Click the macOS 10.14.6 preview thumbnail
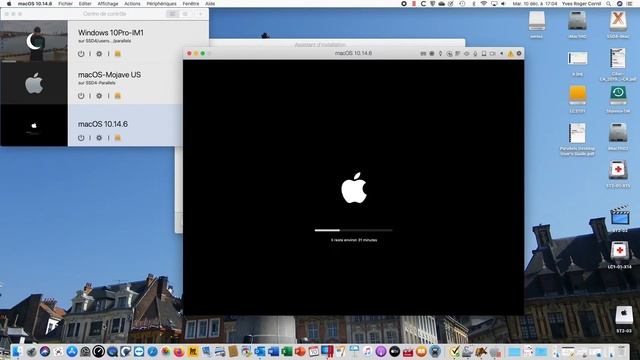 pyautogui.click(x=34, y=125)
